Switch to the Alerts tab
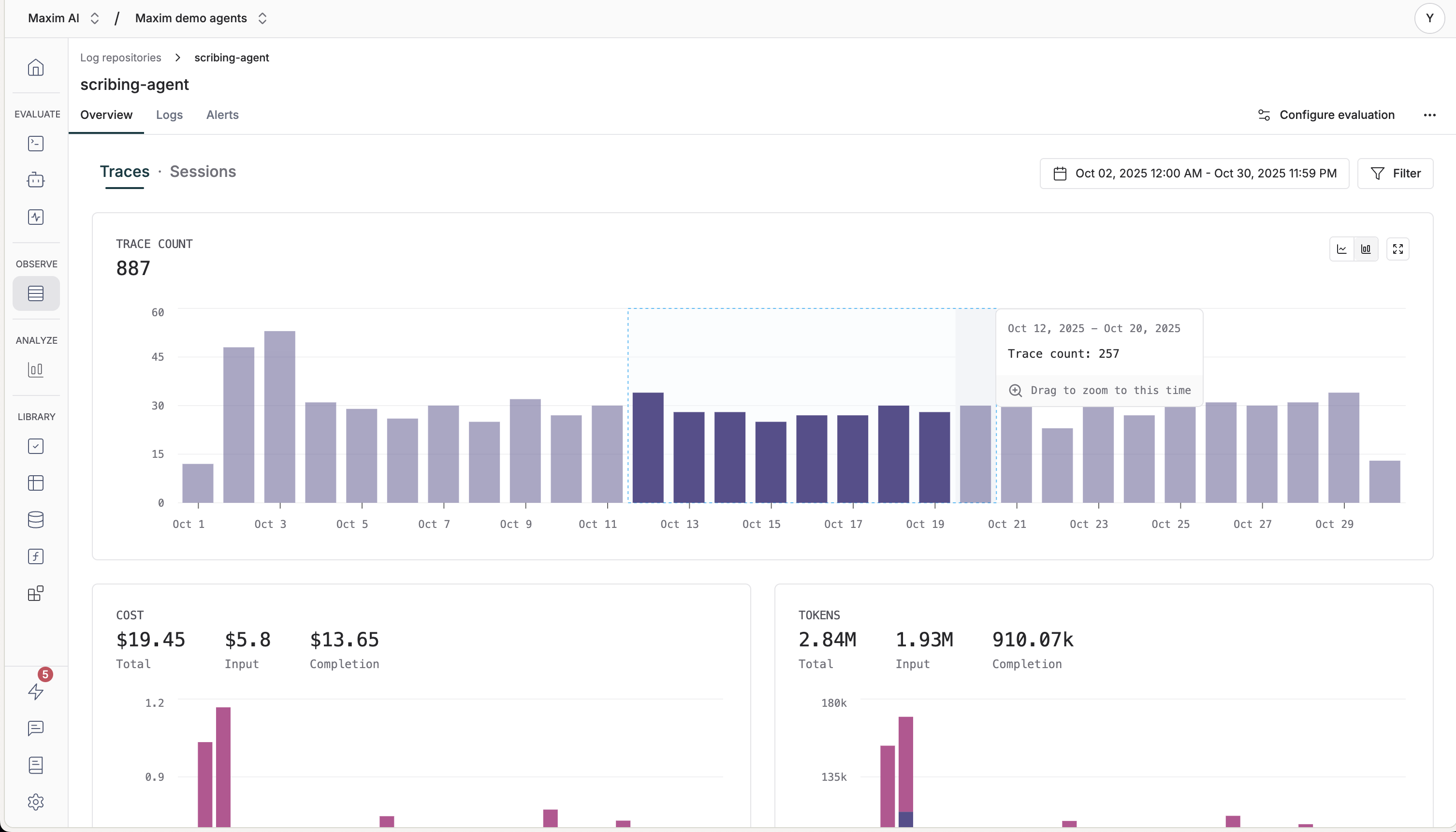 tap(222, 115)
